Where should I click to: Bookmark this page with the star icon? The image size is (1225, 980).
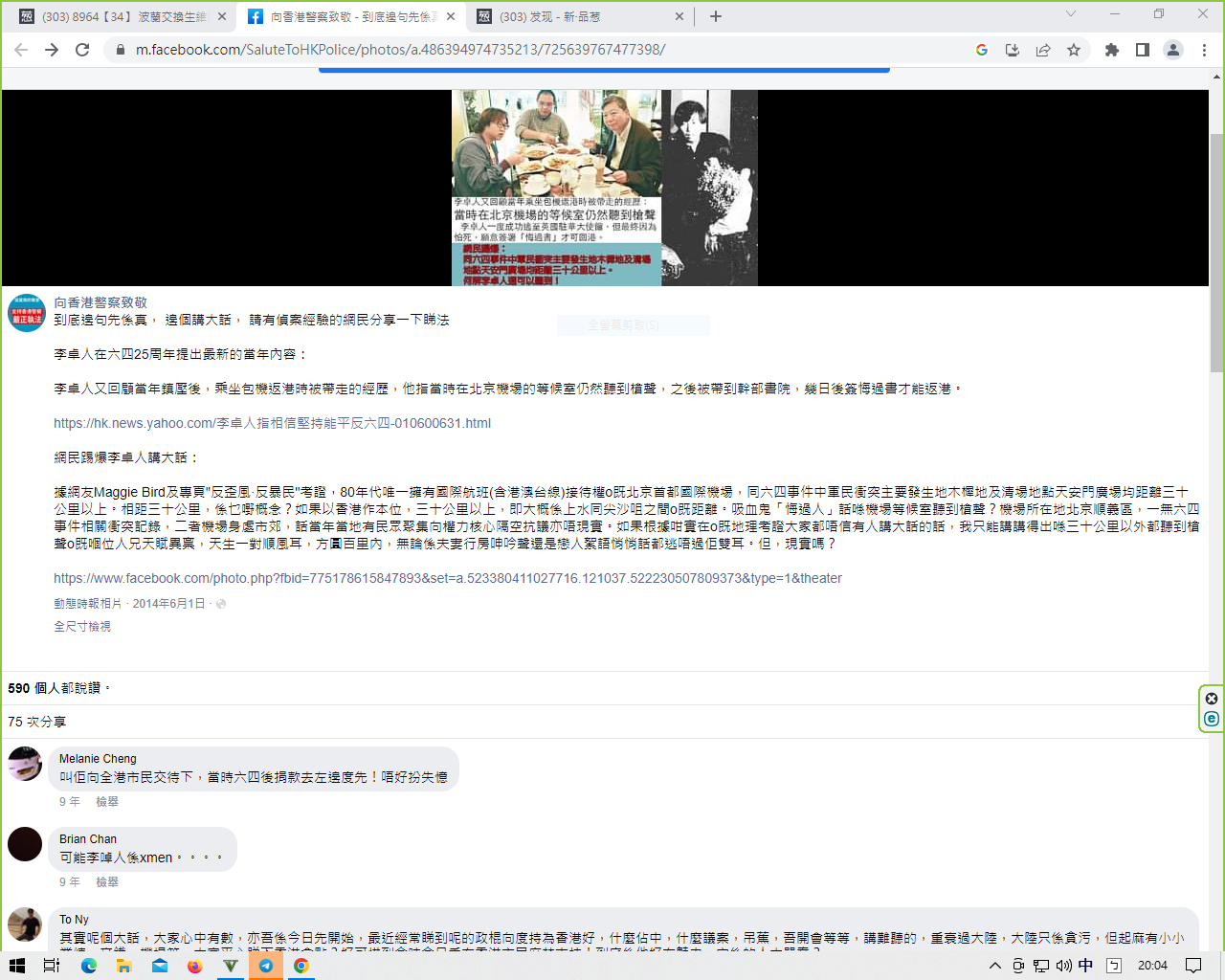pos(1074,50)
